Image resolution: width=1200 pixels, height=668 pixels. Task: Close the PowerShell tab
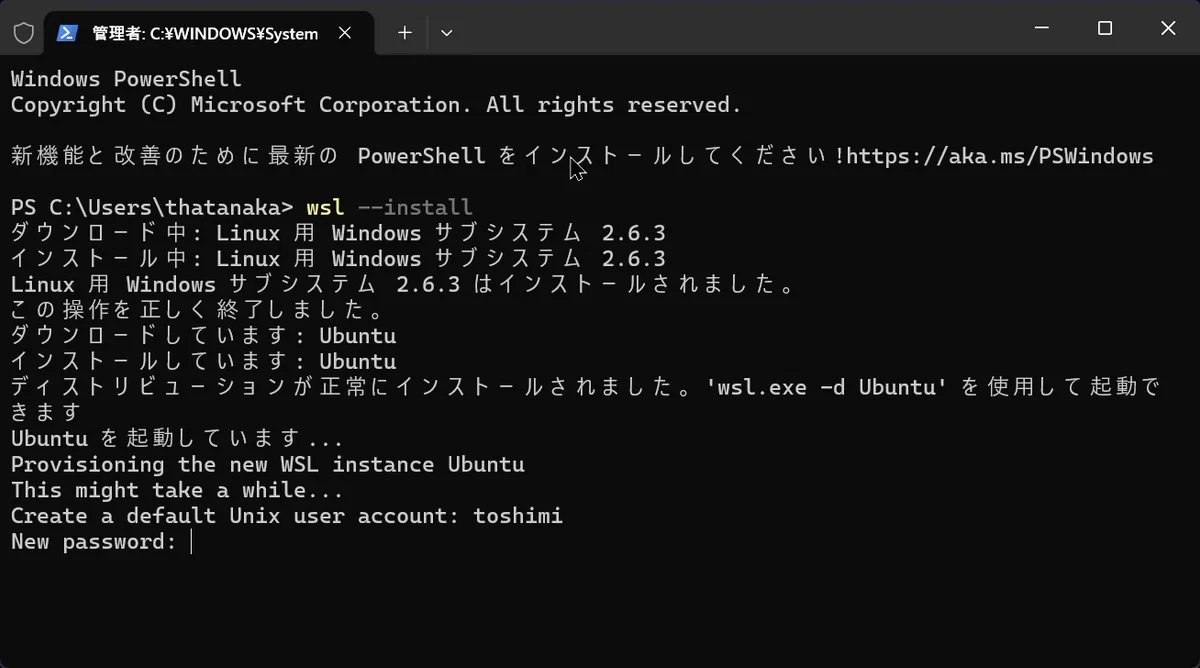point(345,33)
